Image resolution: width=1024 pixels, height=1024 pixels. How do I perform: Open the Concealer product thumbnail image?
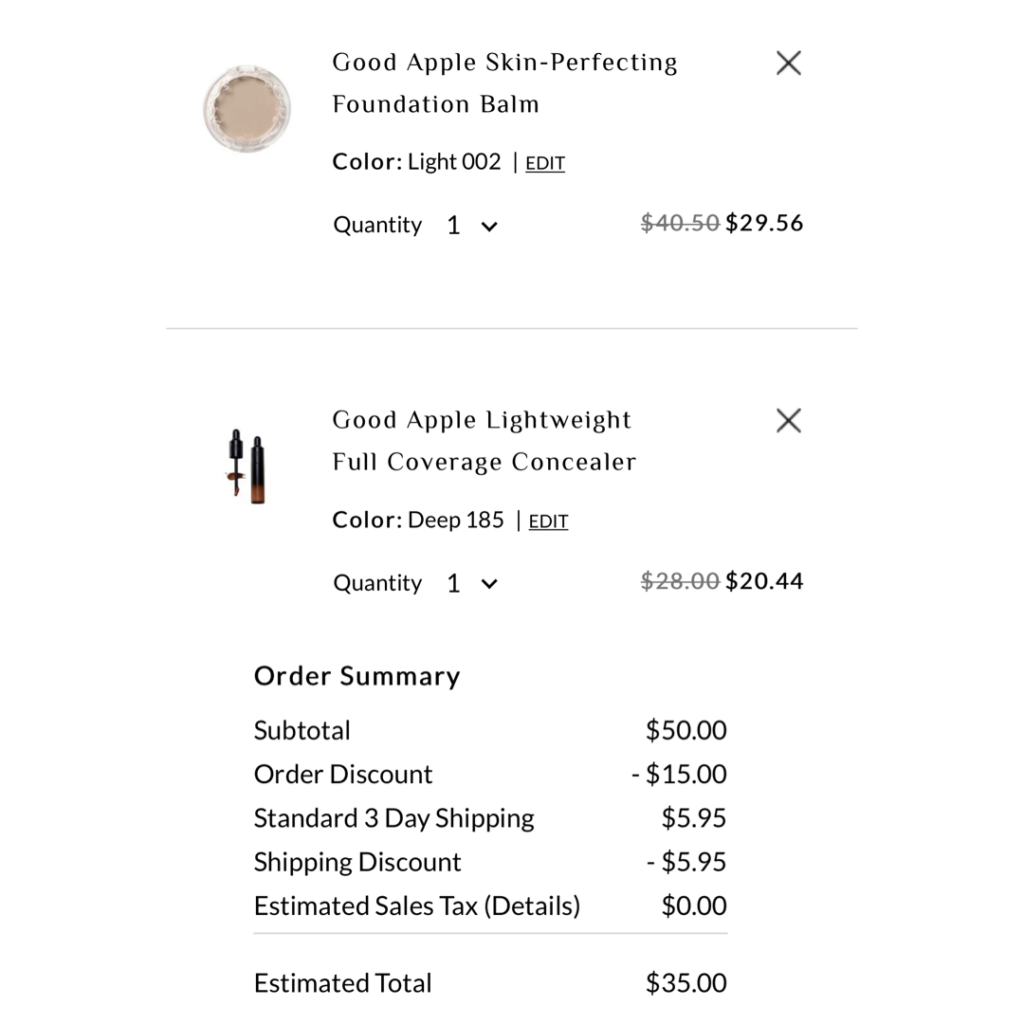coord(247,468)
